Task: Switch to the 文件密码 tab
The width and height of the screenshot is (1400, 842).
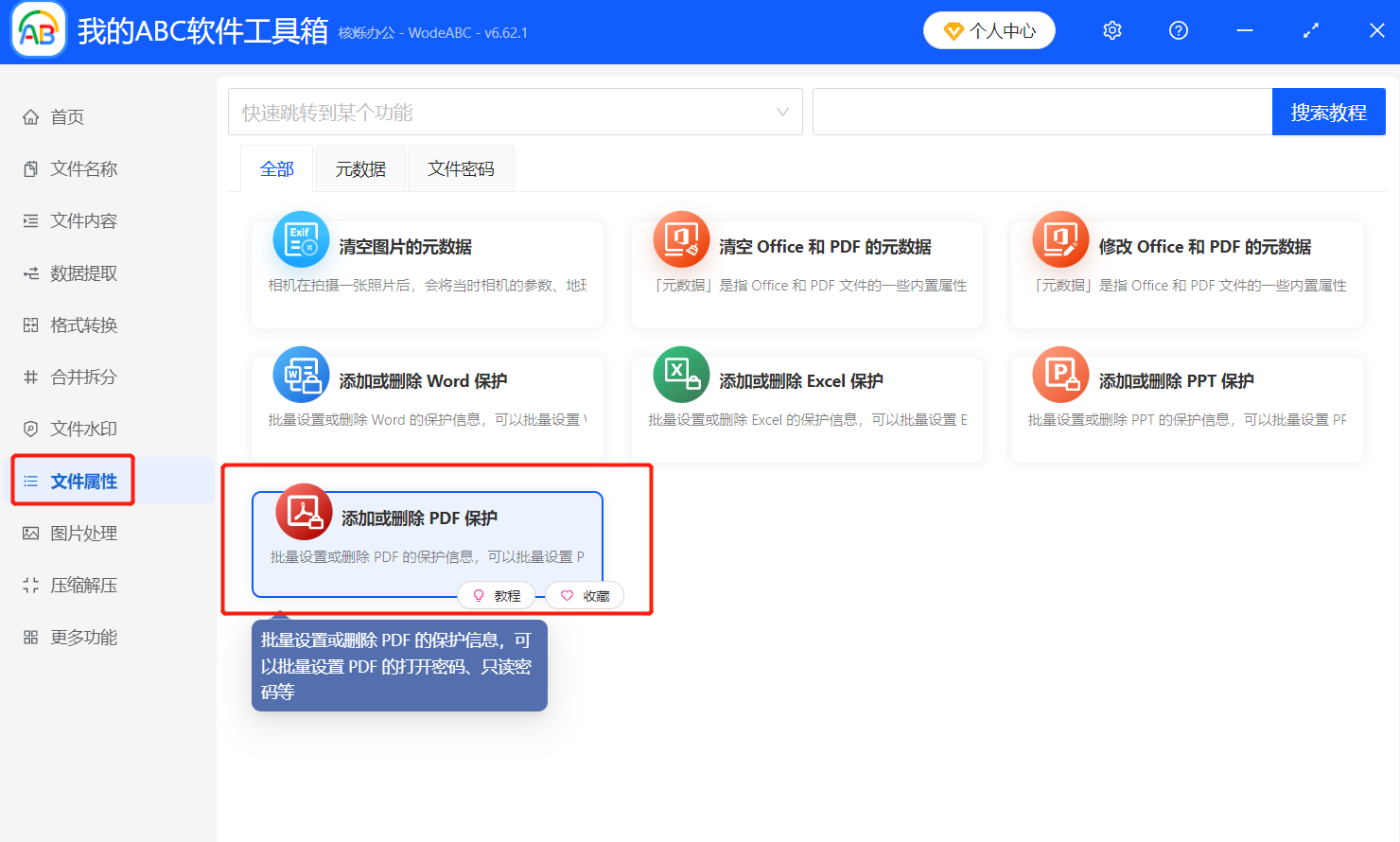Action: tap(461, 167)
